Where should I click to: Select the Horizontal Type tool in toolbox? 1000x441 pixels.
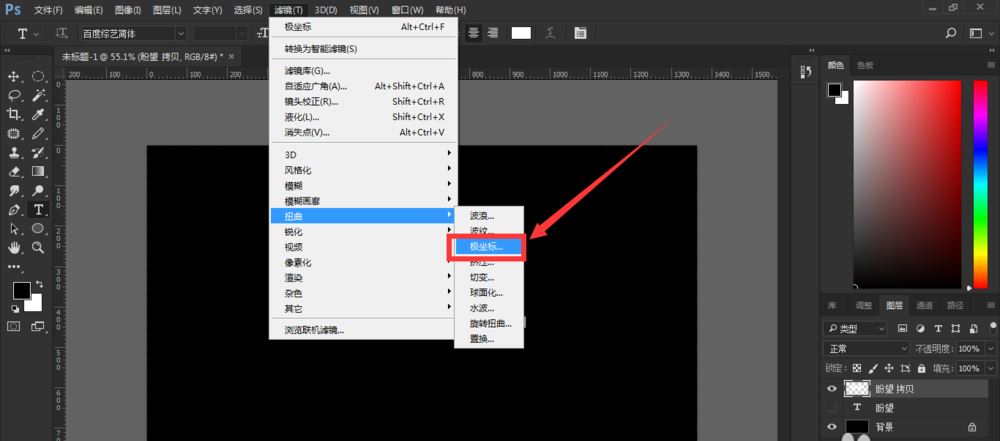(38, 209)
